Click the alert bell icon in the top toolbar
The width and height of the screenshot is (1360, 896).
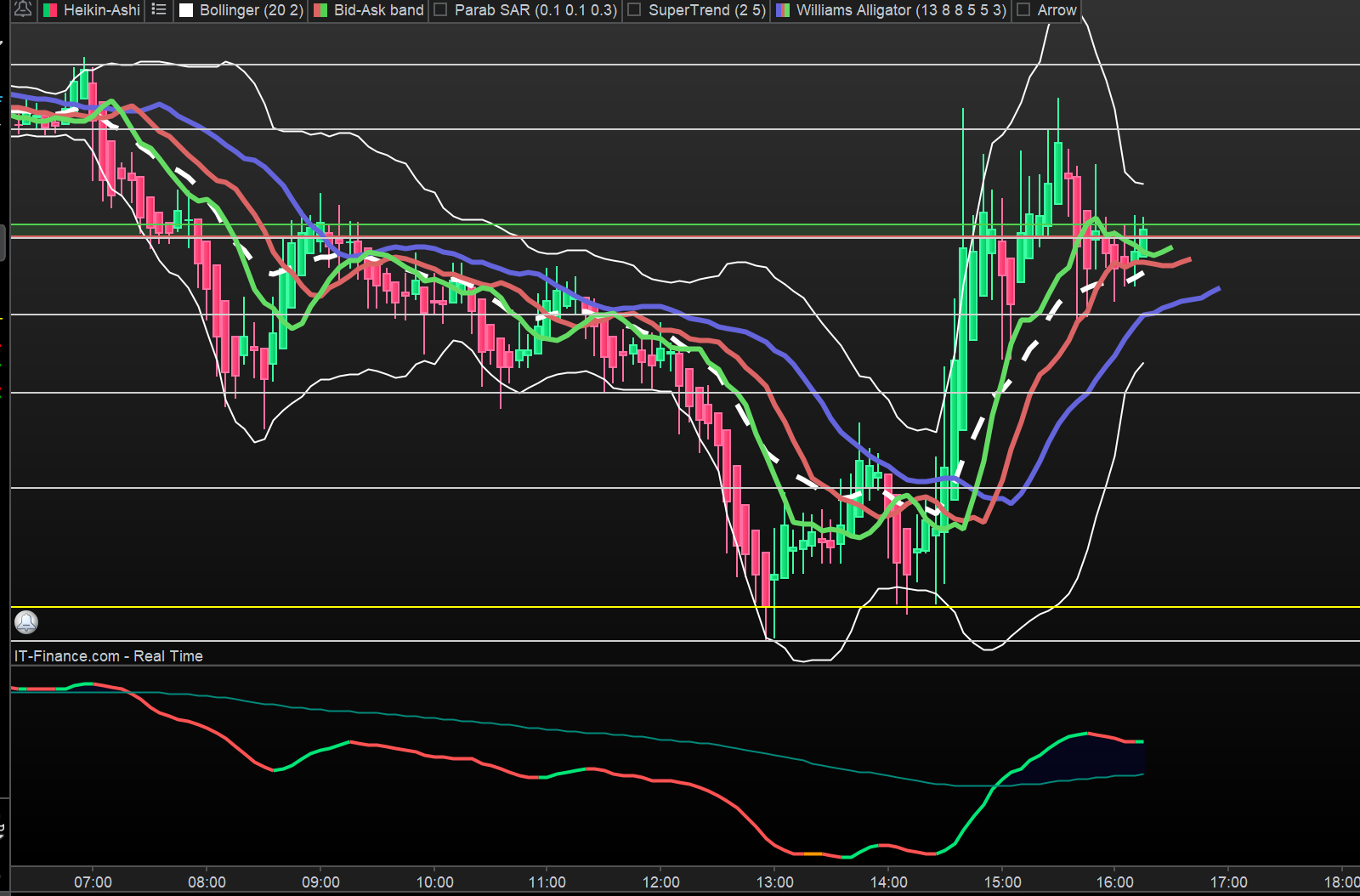tap(23, 10)
